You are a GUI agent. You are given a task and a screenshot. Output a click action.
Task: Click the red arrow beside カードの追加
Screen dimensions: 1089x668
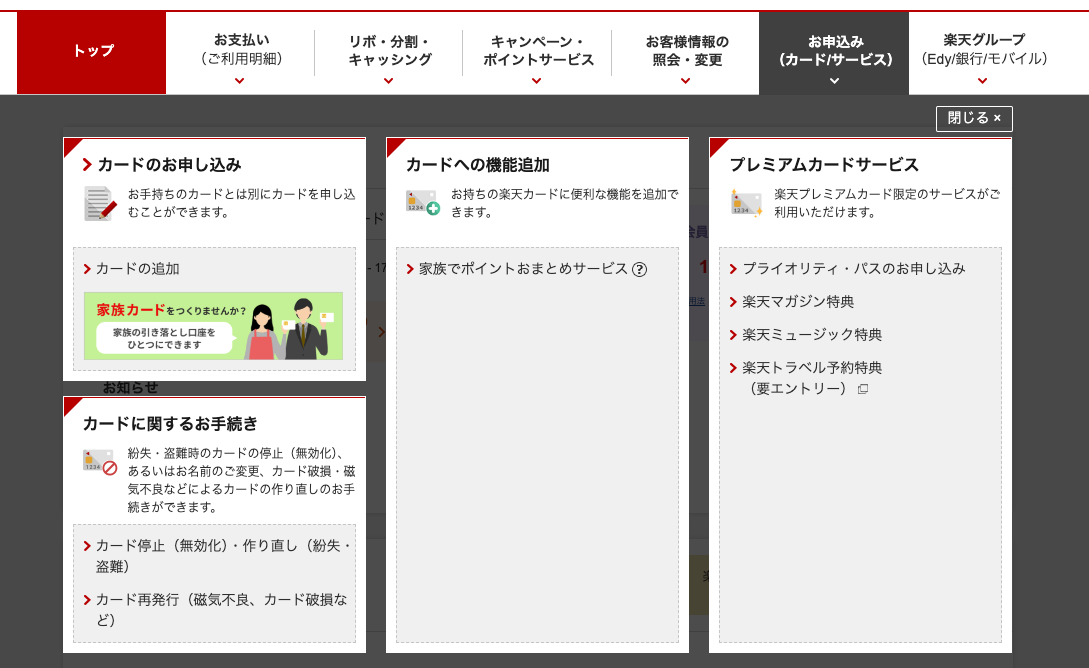pyautogui.click(x=87, y=269)
